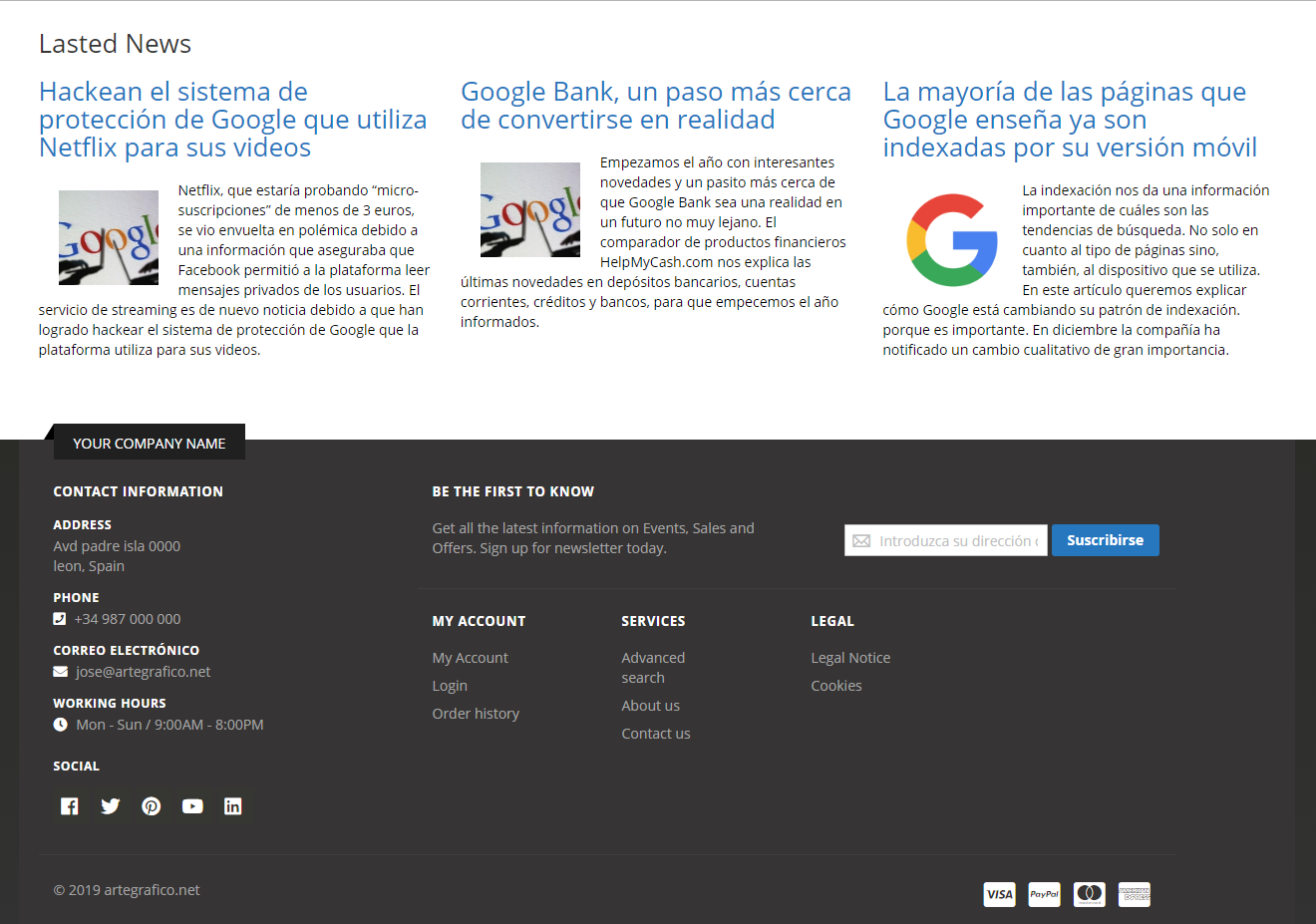Screen dimensions: 1316x924
Task: Open the Legal Notice link
Action: 850,658
